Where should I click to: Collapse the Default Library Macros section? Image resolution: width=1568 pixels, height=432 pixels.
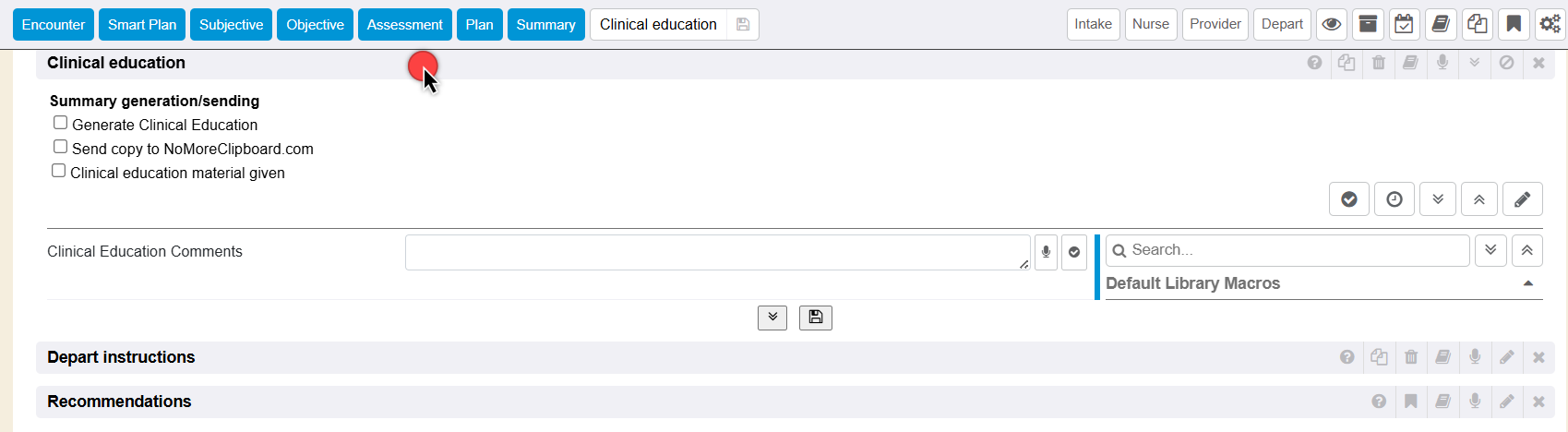tap(1527, 283)
